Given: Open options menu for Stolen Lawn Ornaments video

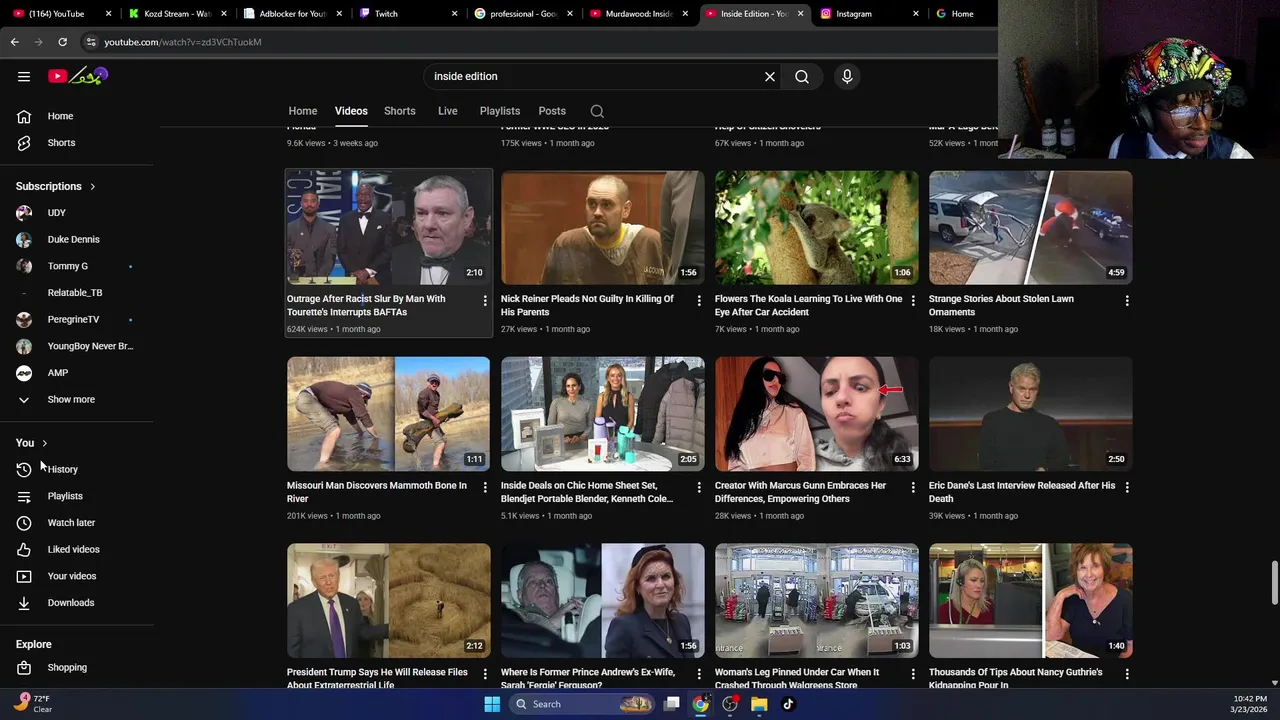Looking at the screenshot, I should click(x=1127, y=301).
